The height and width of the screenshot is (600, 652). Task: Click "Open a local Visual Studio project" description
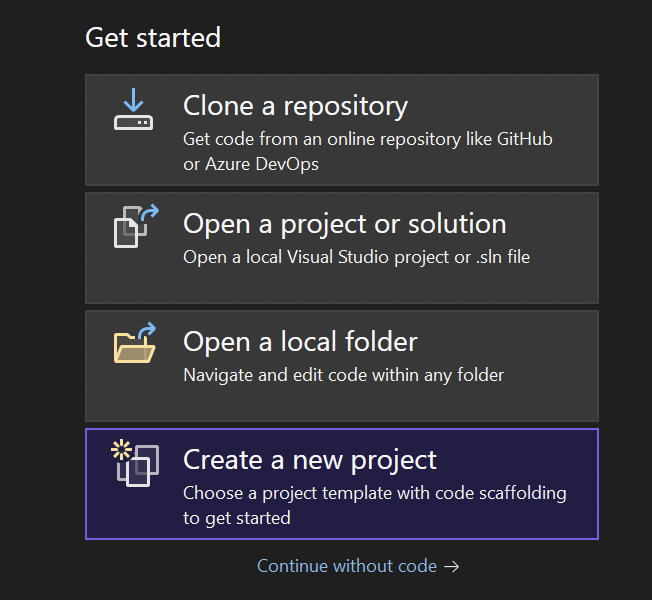356,257
